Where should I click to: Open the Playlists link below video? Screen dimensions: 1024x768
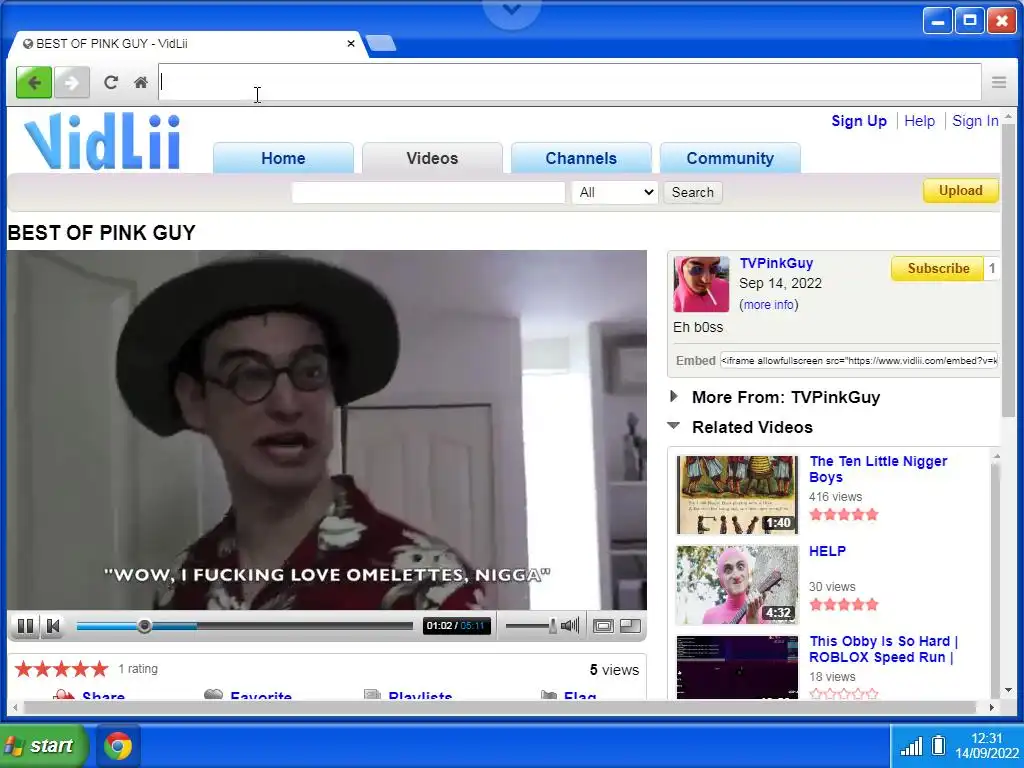420,696
